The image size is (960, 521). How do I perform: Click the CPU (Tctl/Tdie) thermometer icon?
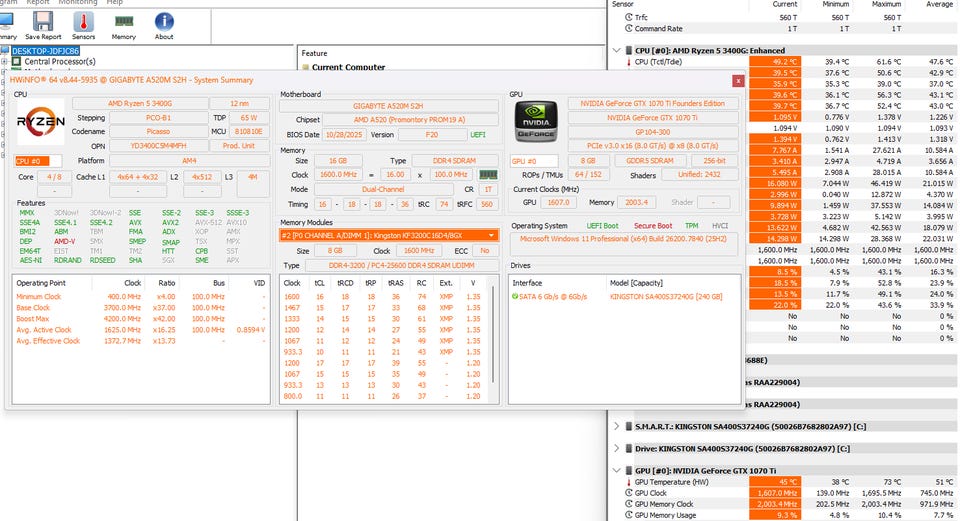click(x=628, y=62)
